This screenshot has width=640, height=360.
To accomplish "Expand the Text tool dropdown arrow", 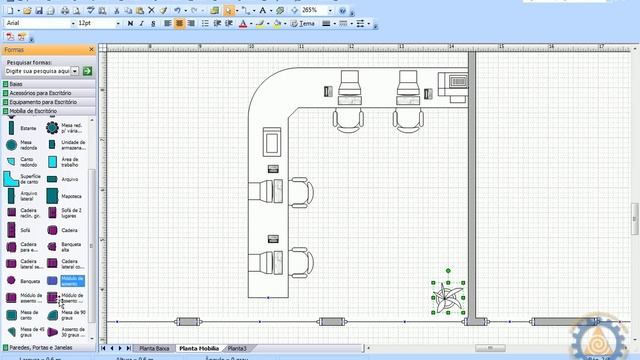I will [x=271, y=11].
